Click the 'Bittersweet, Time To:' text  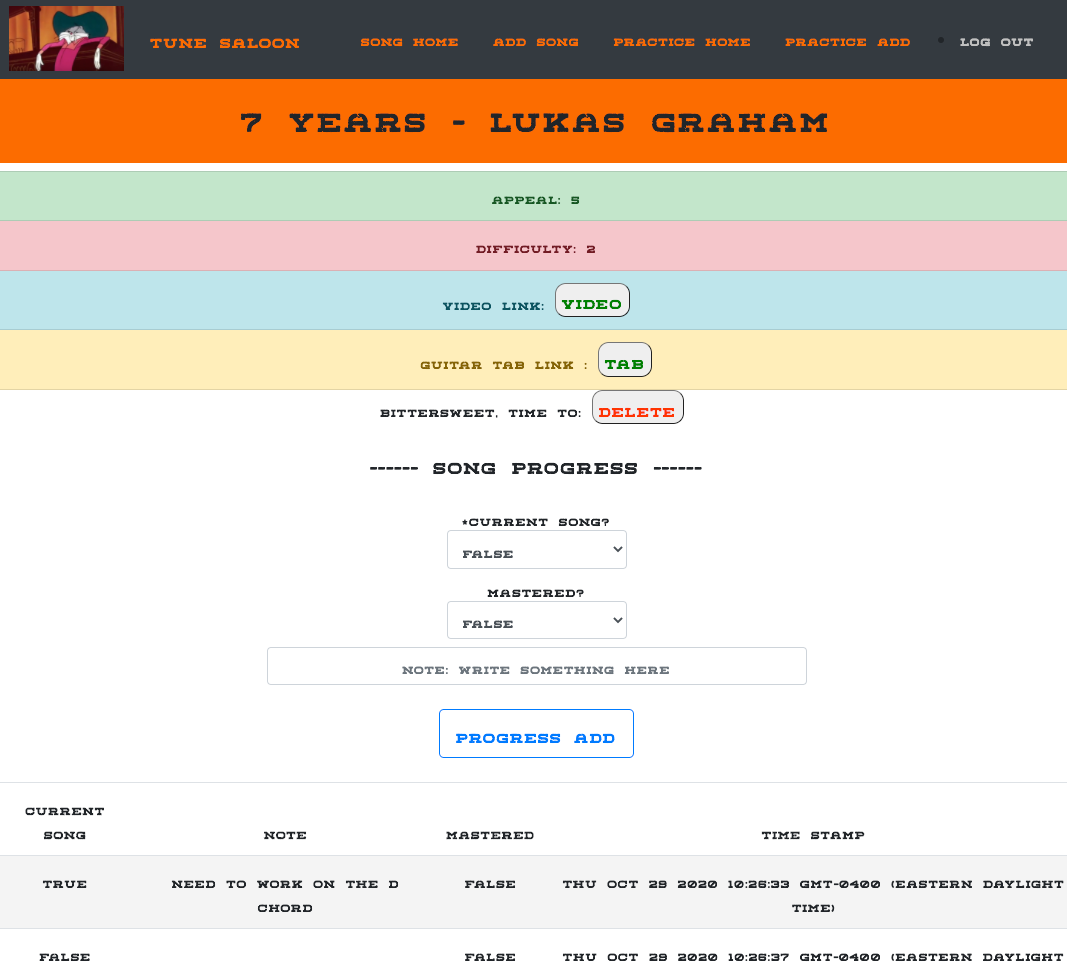480,413
